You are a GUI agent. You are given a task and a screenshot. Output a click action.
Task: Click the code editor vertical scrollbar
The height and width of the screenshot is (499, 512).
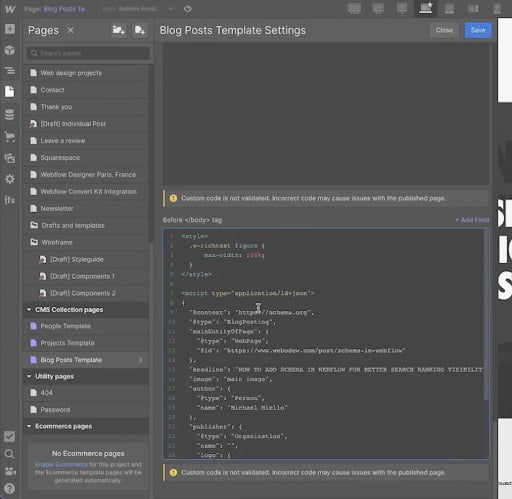(x=486, y=315)
